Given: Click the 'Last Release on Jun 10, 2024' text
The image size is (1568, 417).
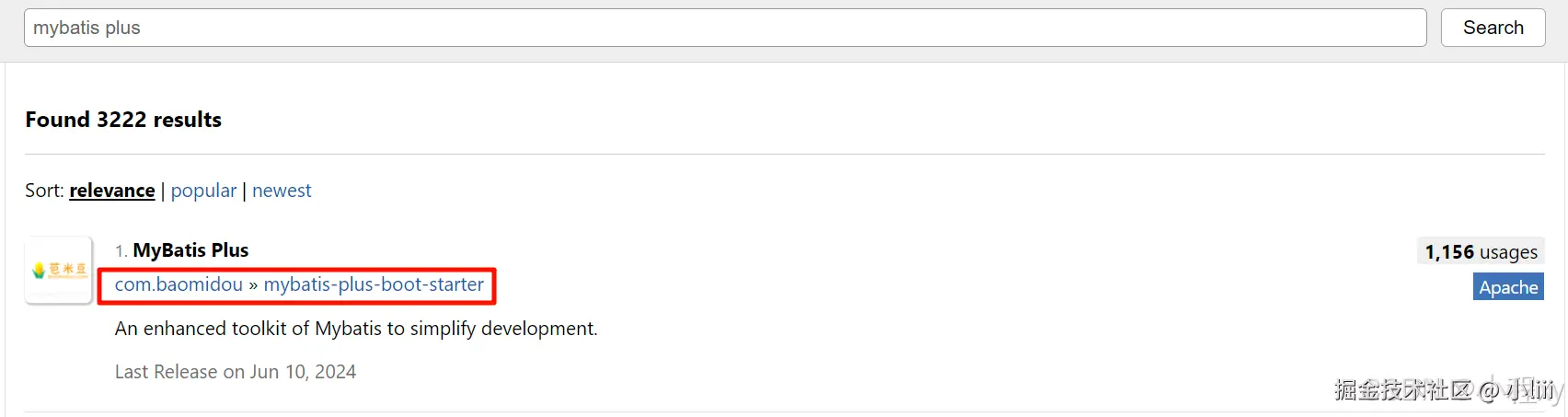Looking at the screenshot, I should [x=236, y=372].
